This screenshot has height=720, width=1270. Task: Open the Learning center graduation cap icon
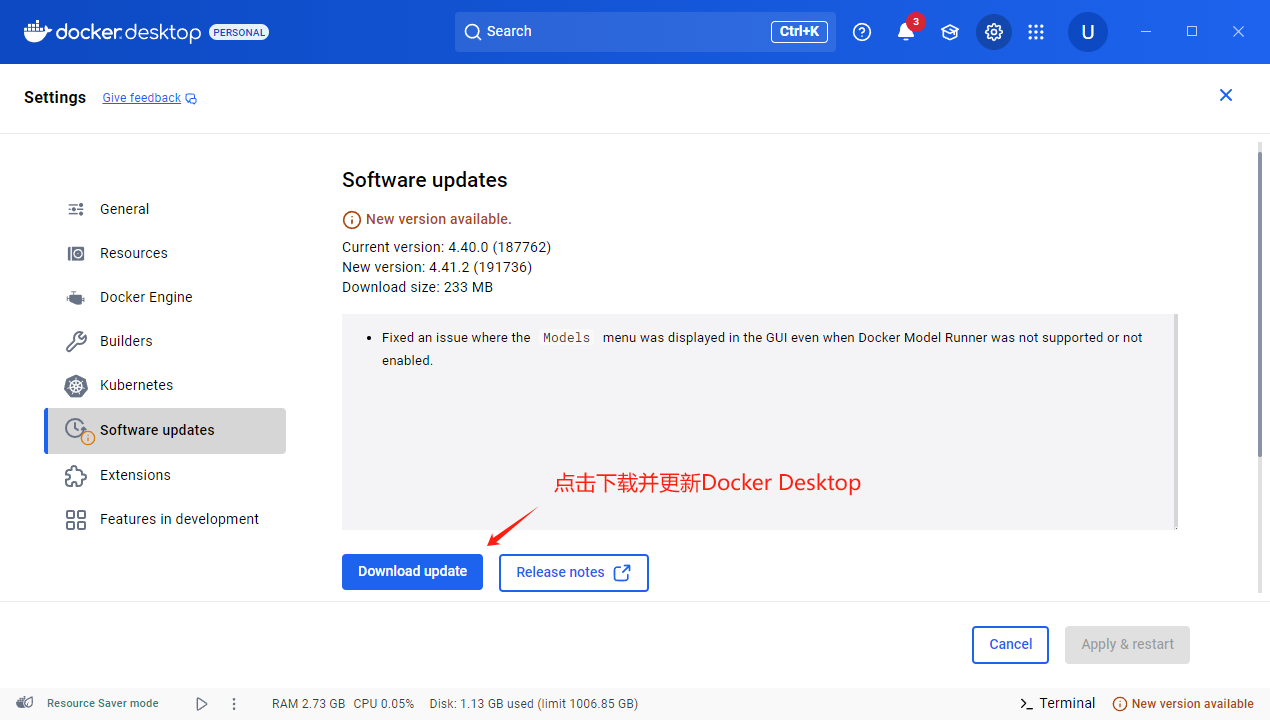point(950,32)
